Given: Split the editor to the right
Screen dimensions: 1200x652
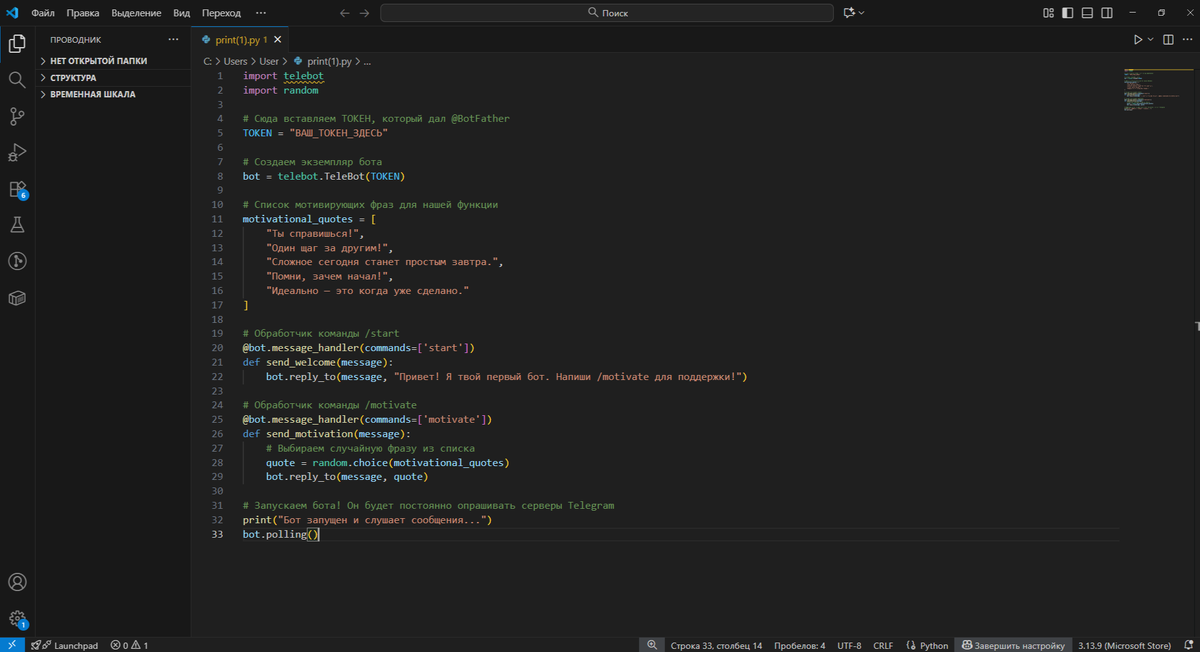Looking at the screenshot, I should coord(1167,40).
